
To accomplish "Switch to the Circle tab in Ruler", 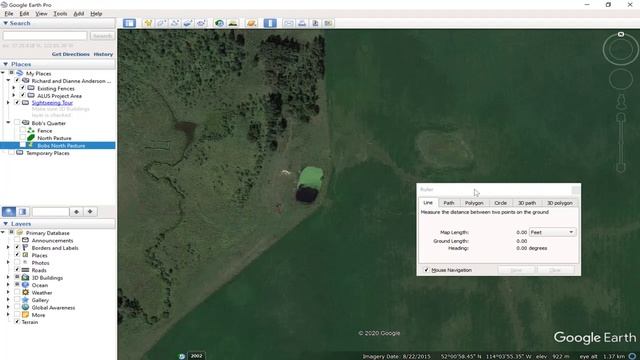I will click(500, 203).
